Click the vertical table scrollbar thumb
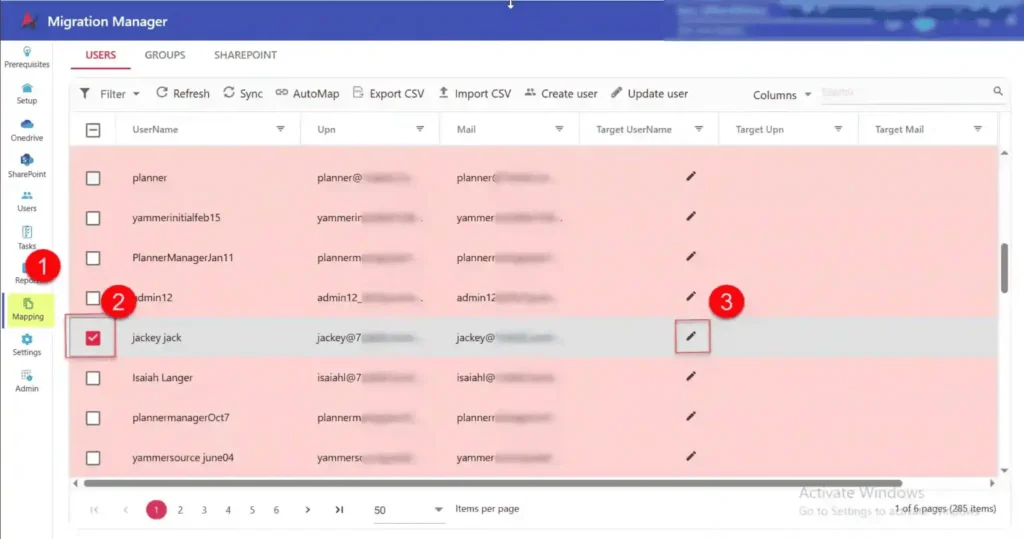The height and width of the screenshot is (539, 1024). click(x=1004, y=268)
